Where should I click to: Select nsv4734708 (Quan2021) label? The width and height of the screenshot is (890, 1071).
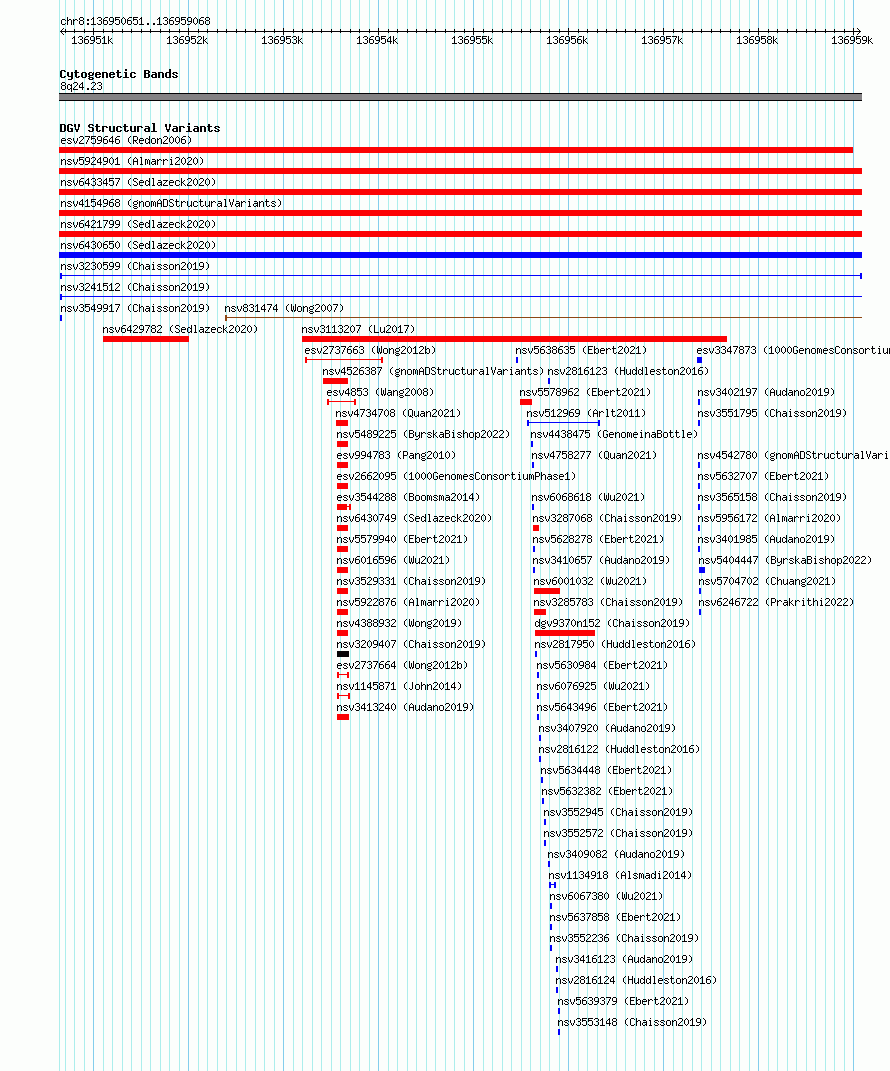[x=398, y=413]
